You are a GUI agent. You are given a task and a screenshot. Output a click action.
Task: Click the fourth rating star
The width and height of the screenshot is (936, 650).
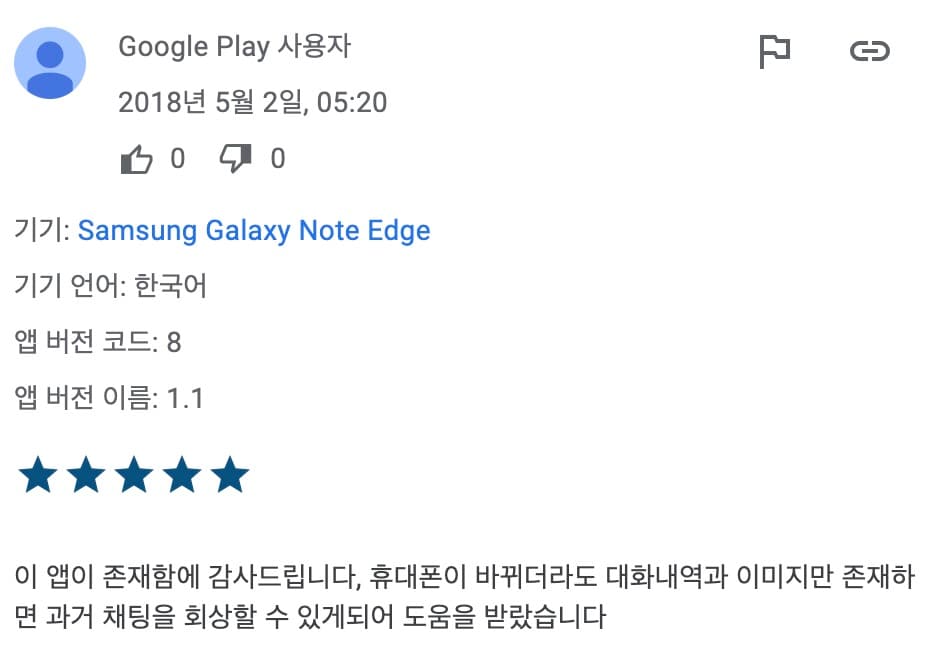[x=182, y=476]
